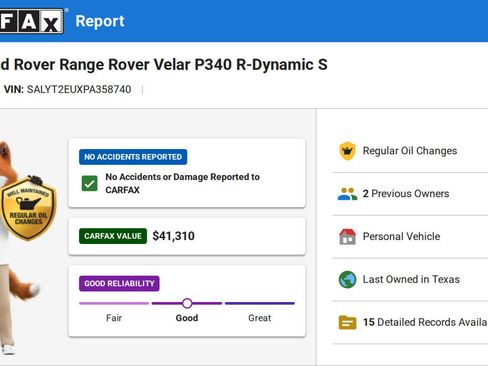Click the CARFAX Value green badge
This screenshot has height=366, width=488.
click(113, 236)
